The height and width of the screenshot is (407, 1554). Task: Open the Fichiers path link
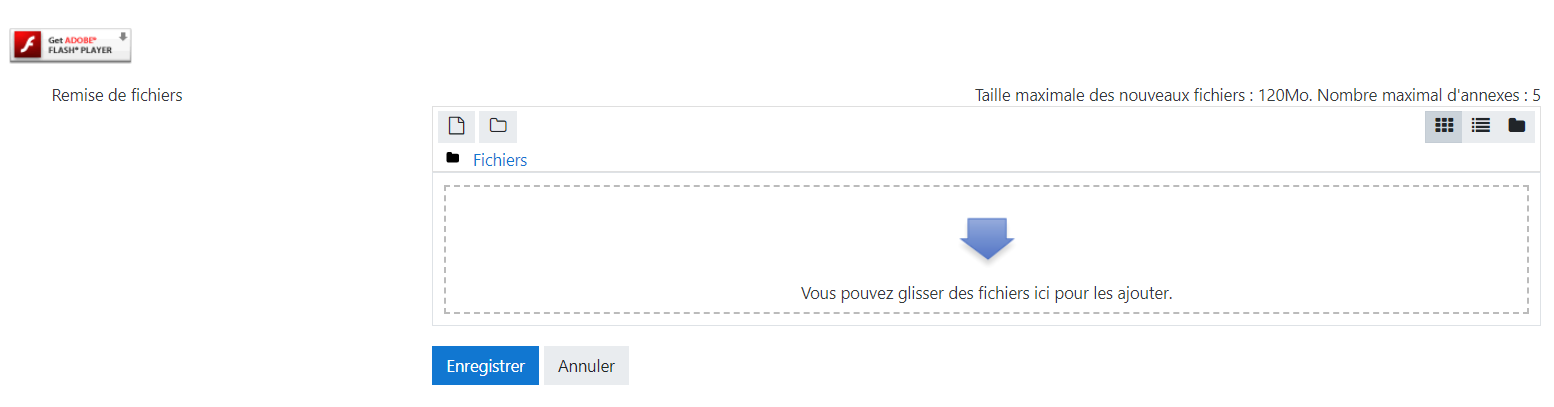(500, 160)
